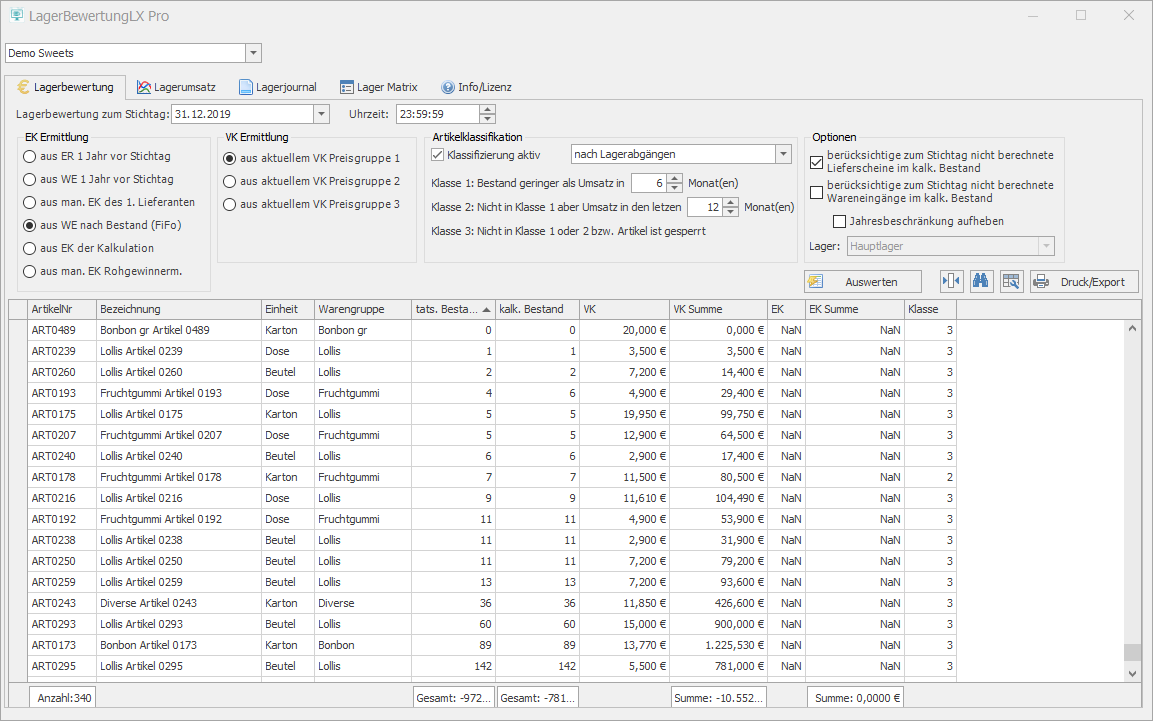
Task: Click the table filter magnifier icon
Action: (x=1011, y=281)
